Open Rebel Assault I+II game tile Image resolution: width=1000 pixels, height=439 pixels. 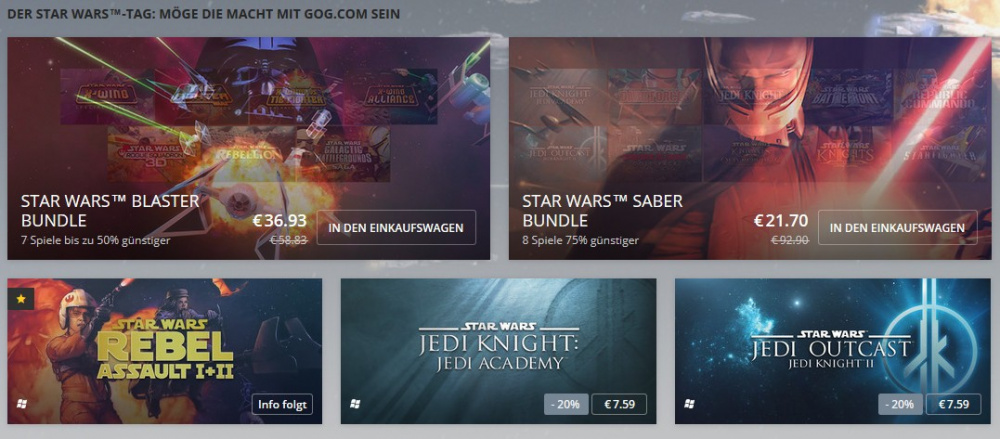click(165, 351)
